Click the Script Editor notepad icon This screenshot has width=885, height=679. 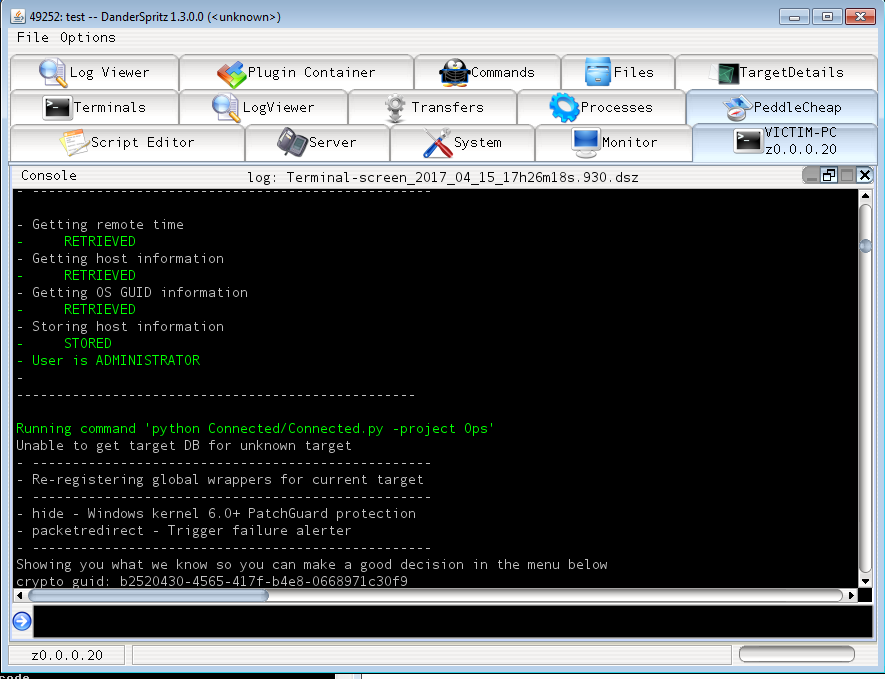pyautogui.click(x=75, y=142)
